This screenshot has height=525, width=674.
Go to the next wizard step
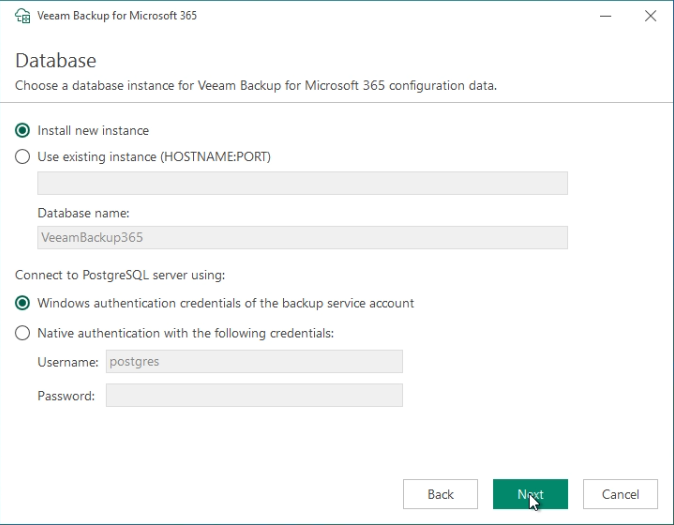click(x=530, y=494)
